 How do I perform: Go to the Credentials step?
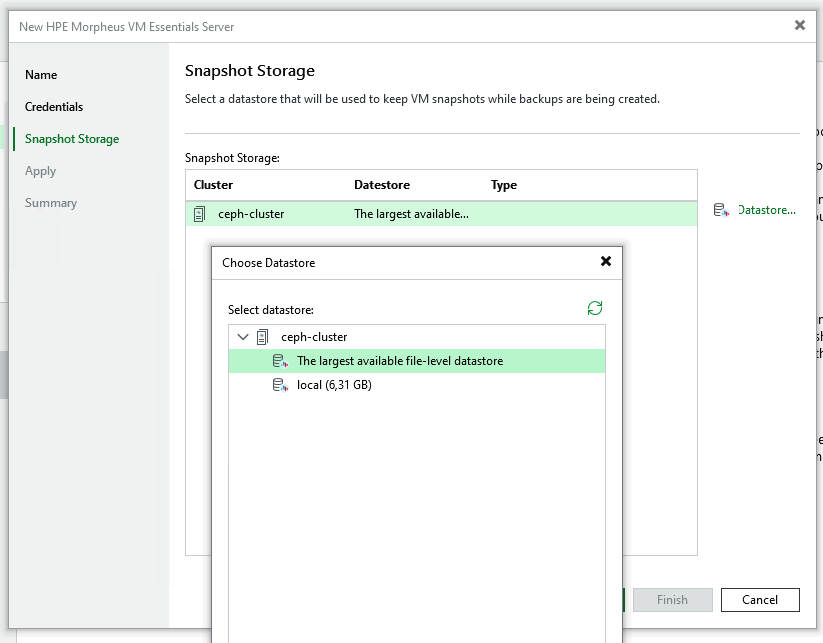coord(54,107)
